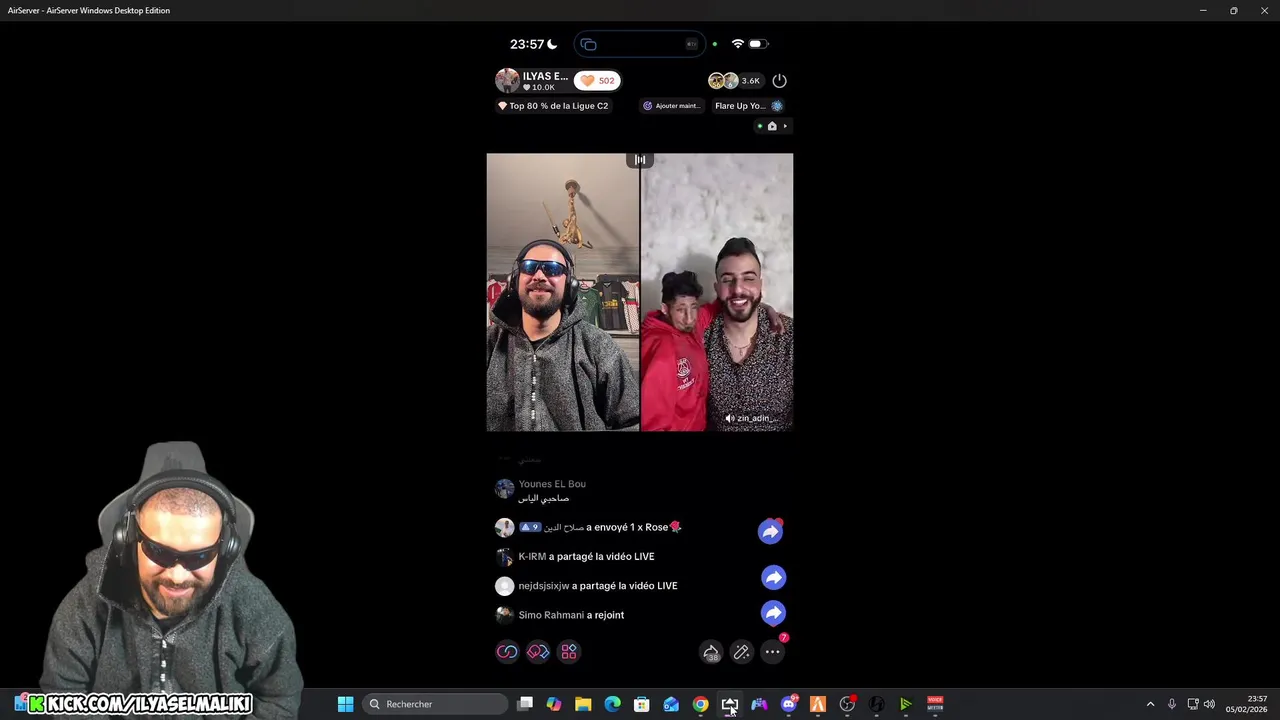Open the volume speaker tray icon
This screenshot has width=1280, height=720.
1209,704
